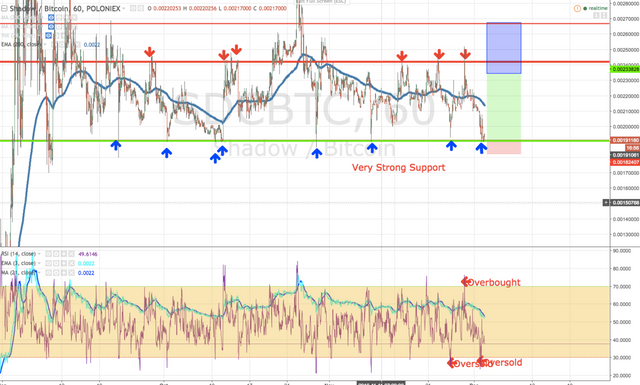Hide the MA (21, close) indicator via eye icon
The image size is (640, 385).
pyautogui.click(x=48, y=273)
